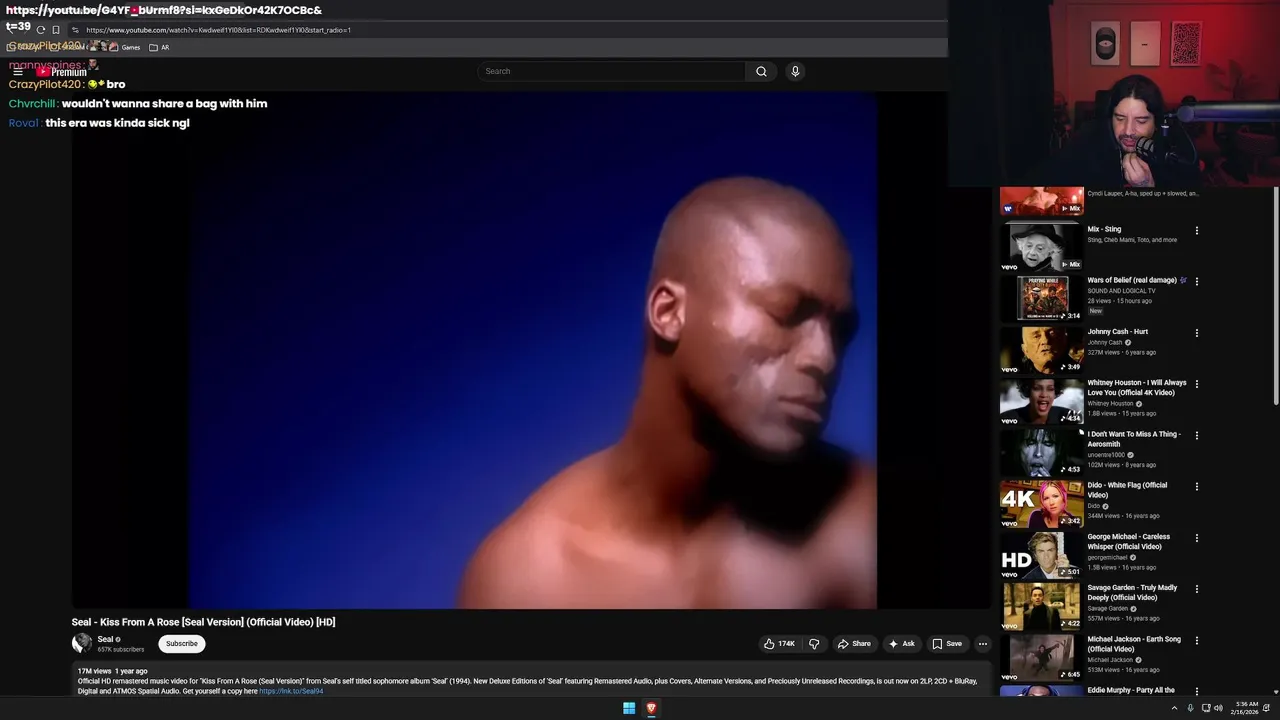Open options menu for Truly Madly Deeply
Viewport: 1280px width, 720px height.
(1196, 589)
